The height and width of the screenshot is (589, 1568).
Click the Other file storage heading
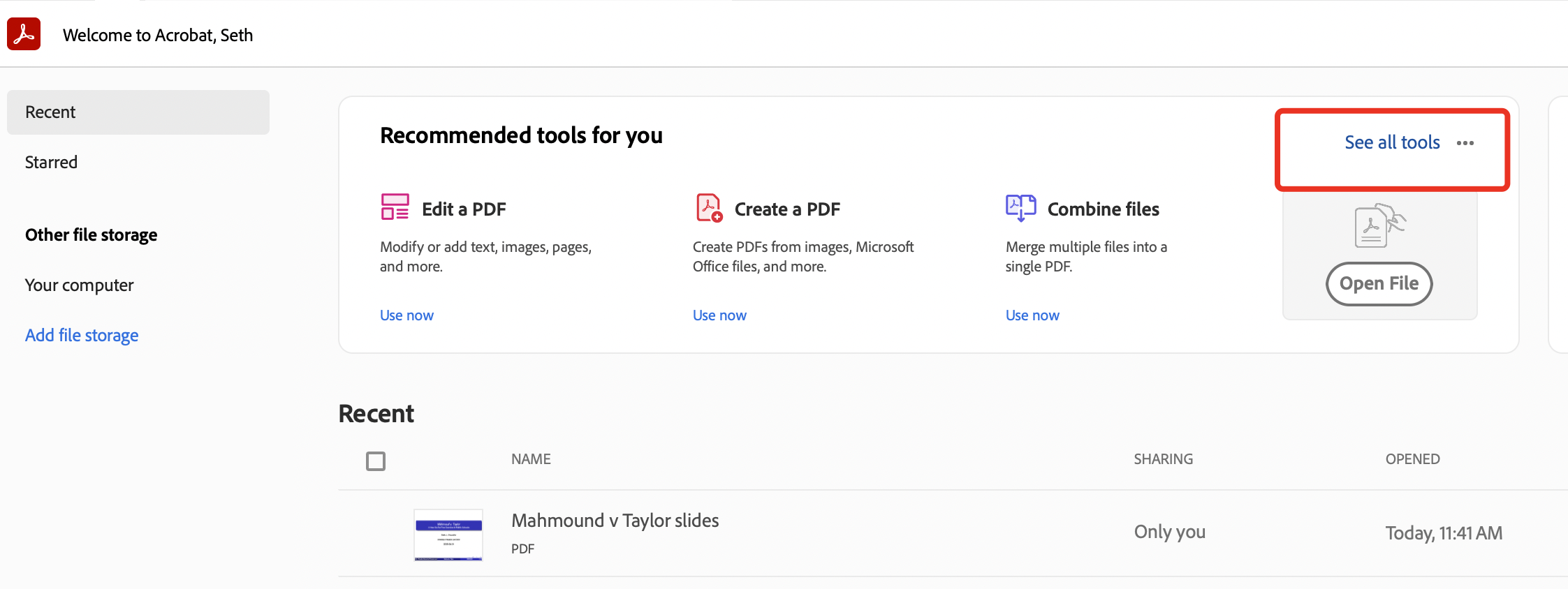point(91,235)
